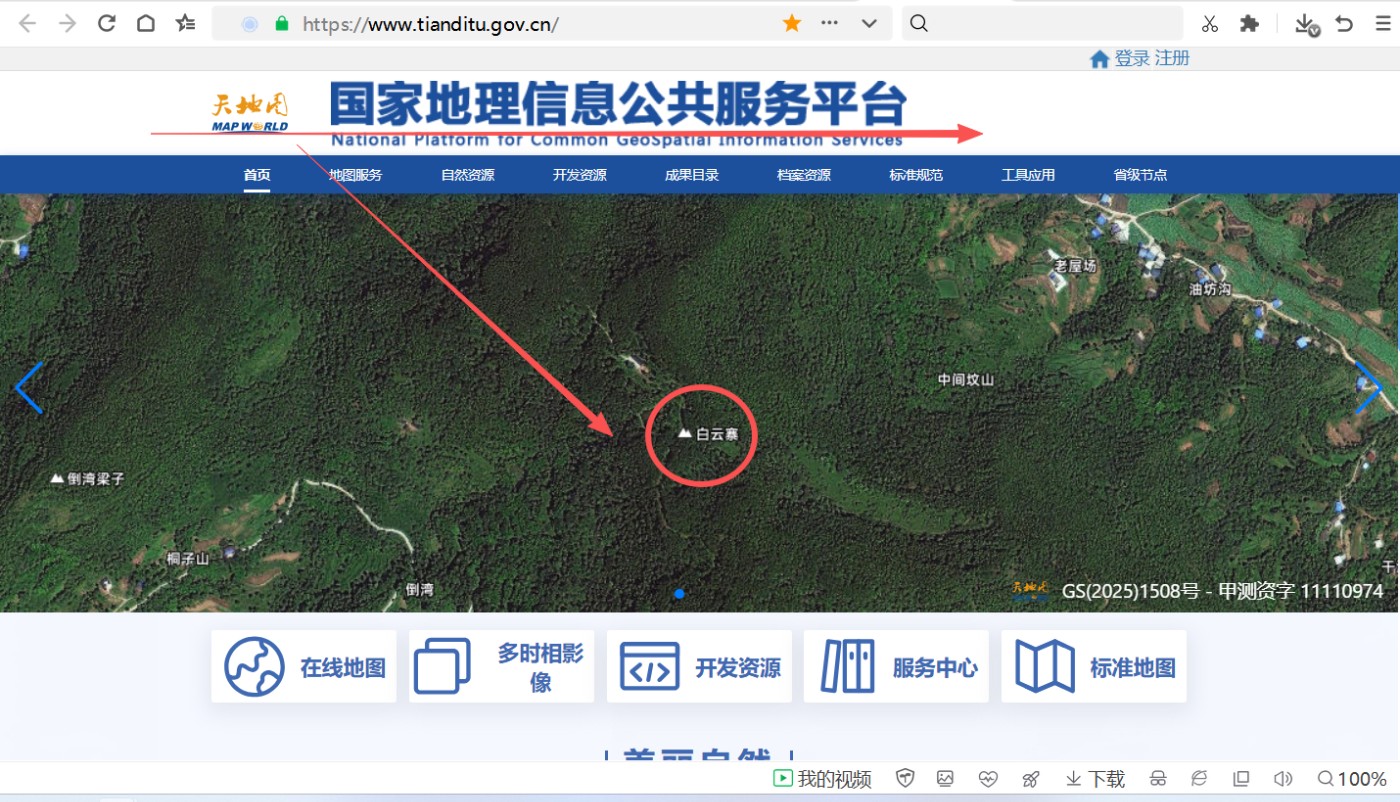Reload the page with the refresh icon
This screenshot has height=802, width=1400.
(x=106, y=23)
